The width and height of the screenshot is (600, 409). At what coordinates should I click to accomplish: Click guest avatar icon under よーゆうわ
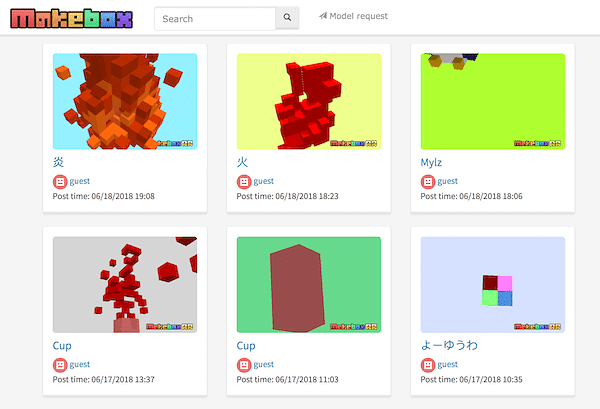point(428,365)
